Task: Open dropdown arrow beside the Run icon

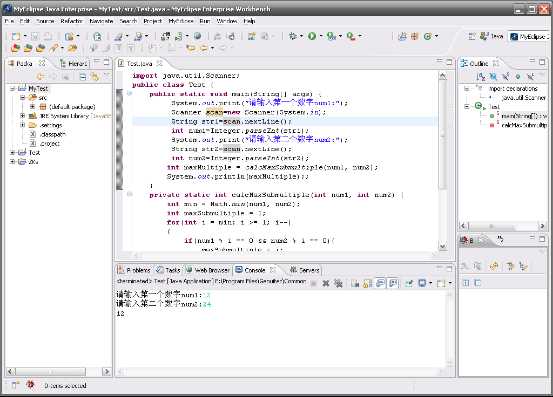Action: tap(321, 36)
